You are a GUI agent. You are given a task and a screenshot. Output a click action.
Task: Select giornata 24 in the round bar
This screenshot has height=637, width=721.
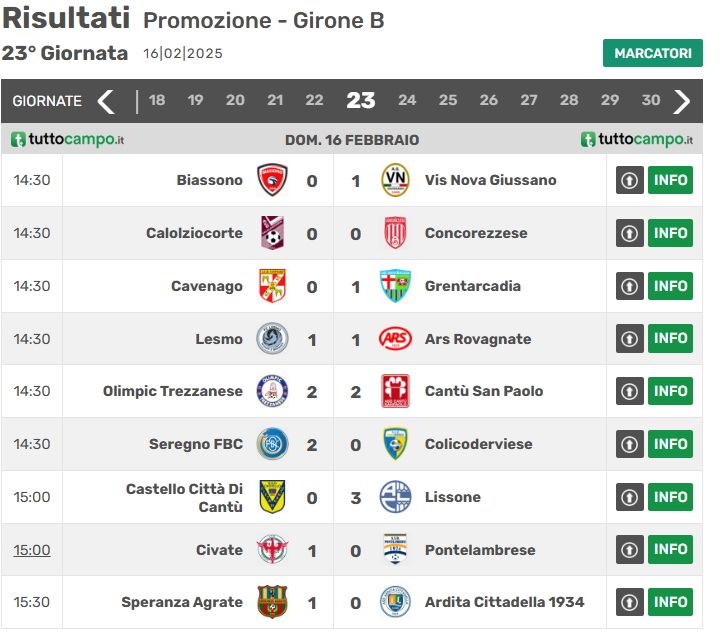pos(407,100)
